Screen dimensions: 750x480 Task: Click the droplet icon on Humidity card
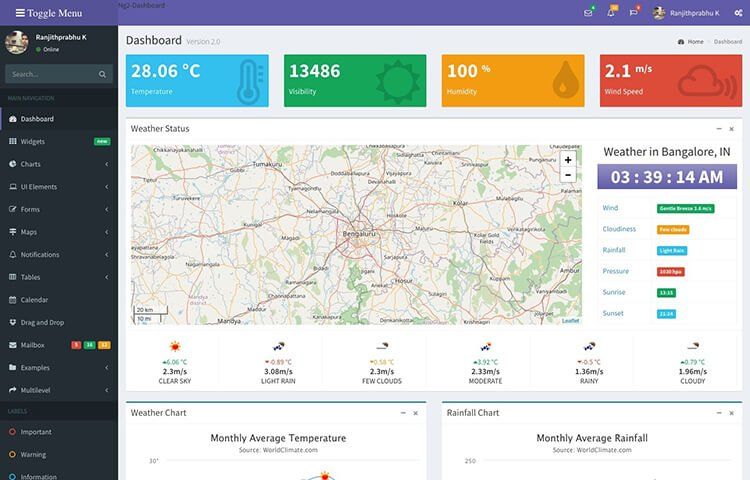tap(566, 79)
